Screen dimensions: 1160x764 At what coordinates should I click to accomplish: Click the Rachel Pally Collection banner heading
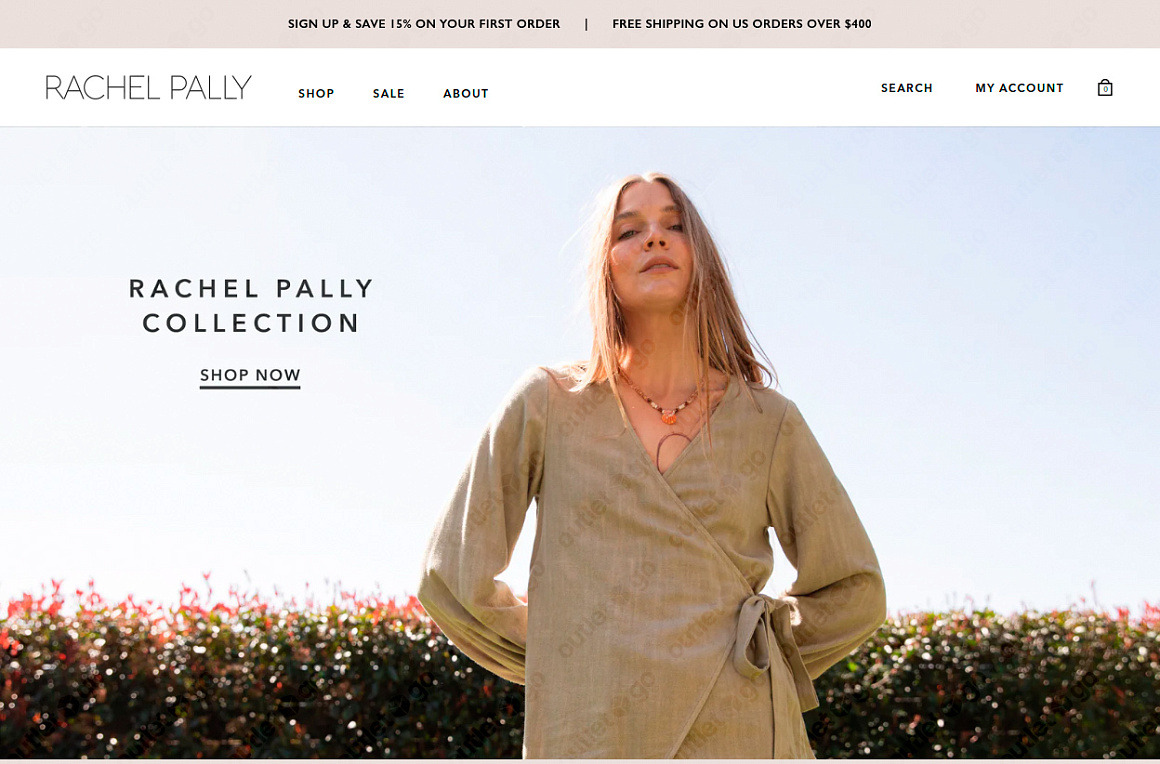pos(251,305)
